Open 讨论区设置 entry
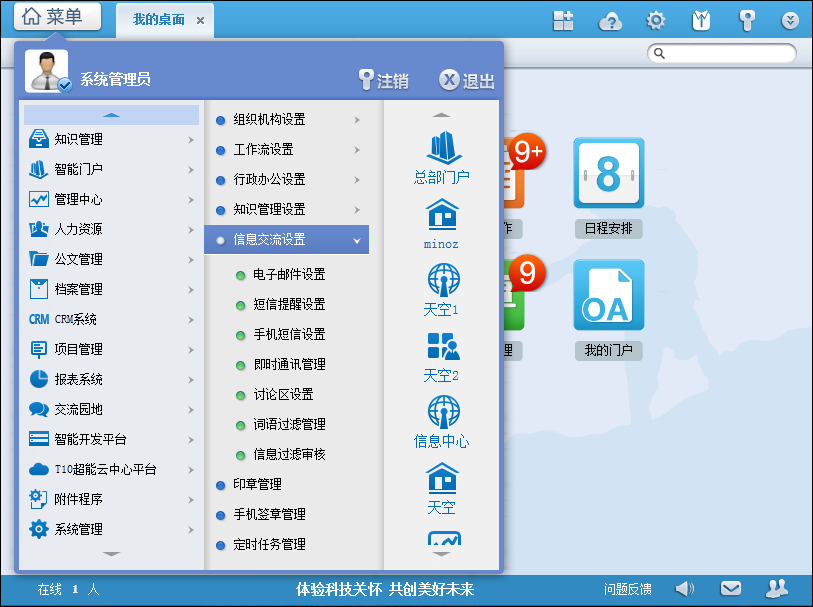813x607 pixels. point(283,394)
